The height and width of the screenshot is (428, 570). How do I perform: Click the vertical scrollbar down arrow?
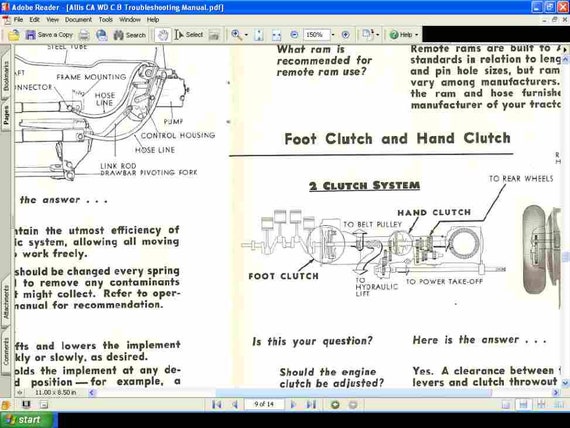pyautogui.click(x=565, y=383)
